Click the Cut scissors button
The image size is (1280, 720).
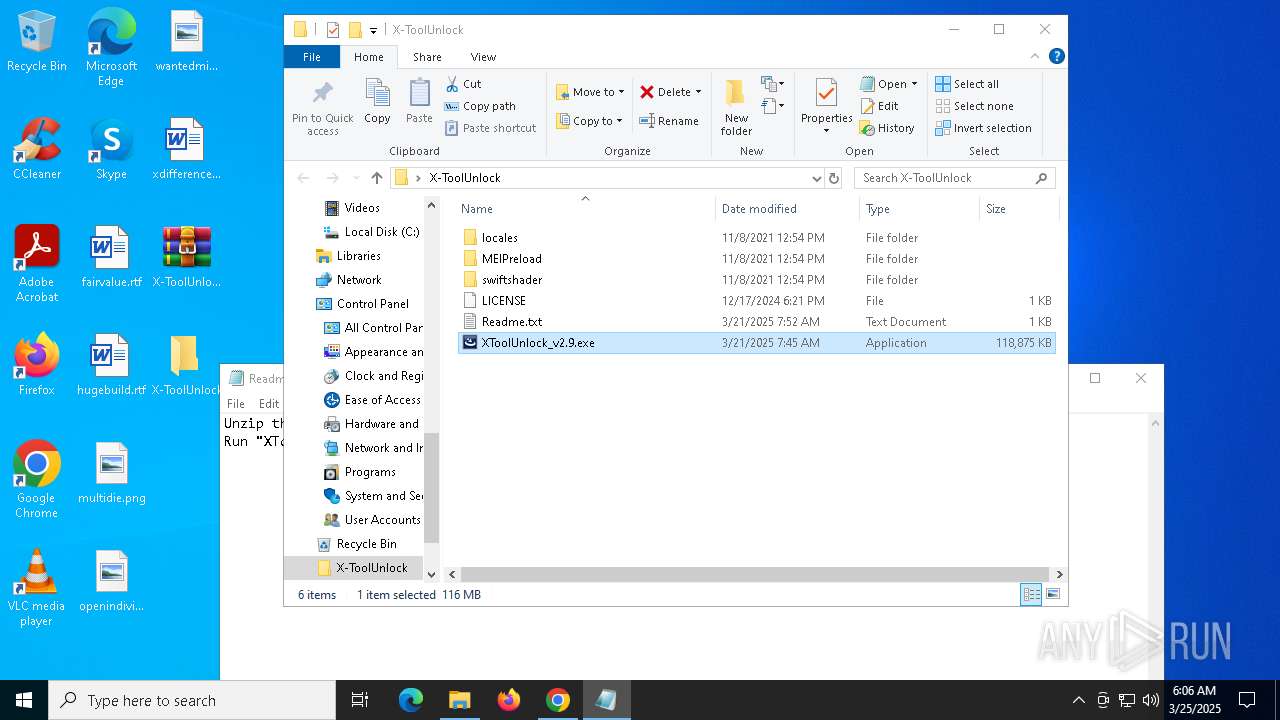coord(463,84)
